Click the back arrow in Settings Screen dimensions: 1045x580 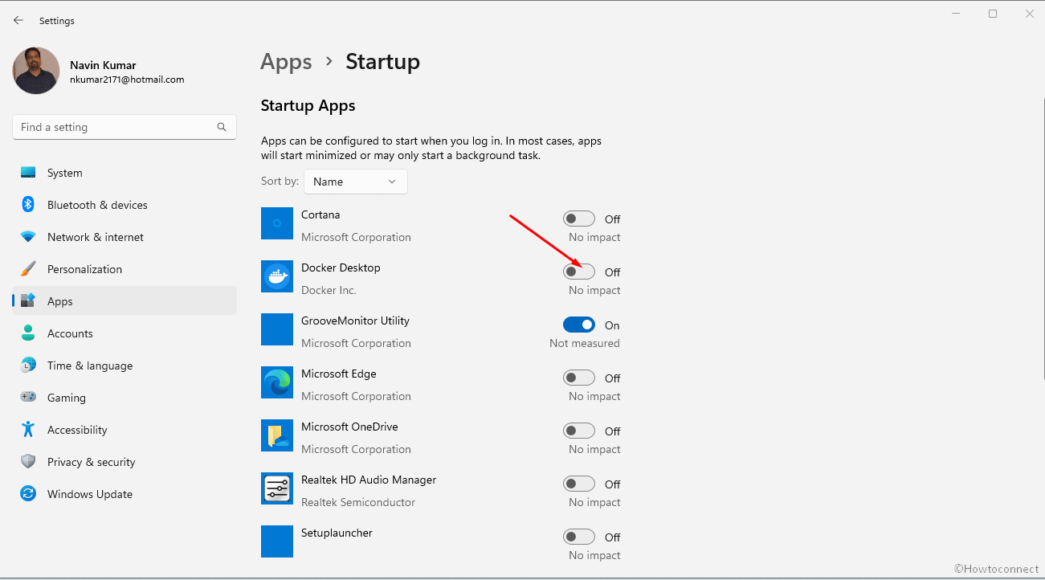(x=17, y=20)
